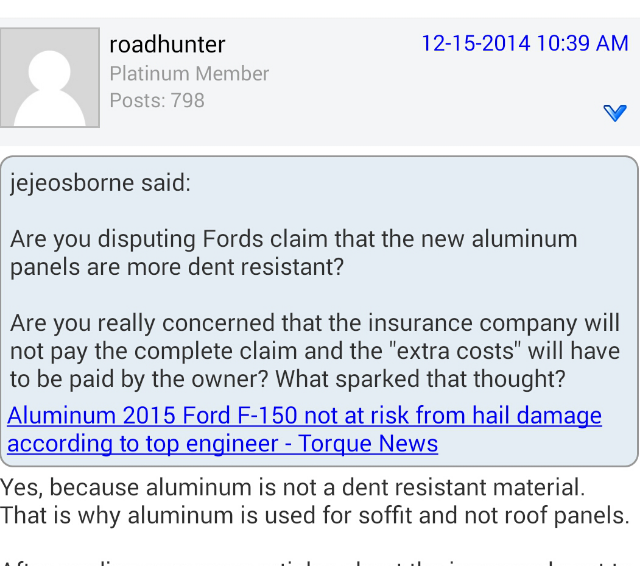Image resolution: width=640 pixels, height=566 pixels.
Task: Select the quoted 'Are you really concerned' paragraph
Action: 315,351
